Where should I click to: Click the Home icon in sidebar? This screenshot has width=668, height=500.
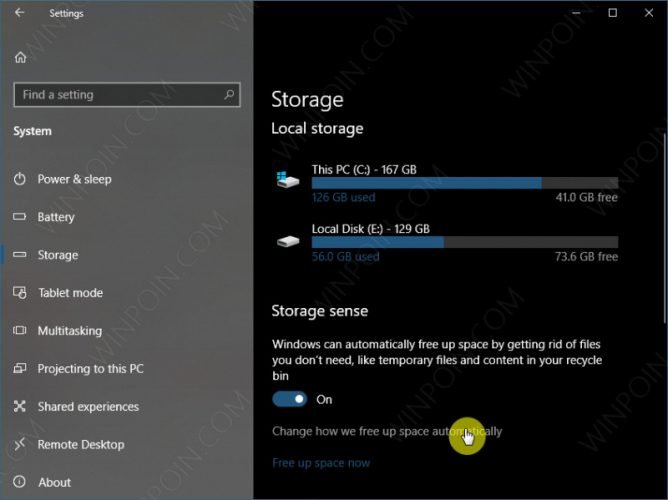tap(20, 57)
